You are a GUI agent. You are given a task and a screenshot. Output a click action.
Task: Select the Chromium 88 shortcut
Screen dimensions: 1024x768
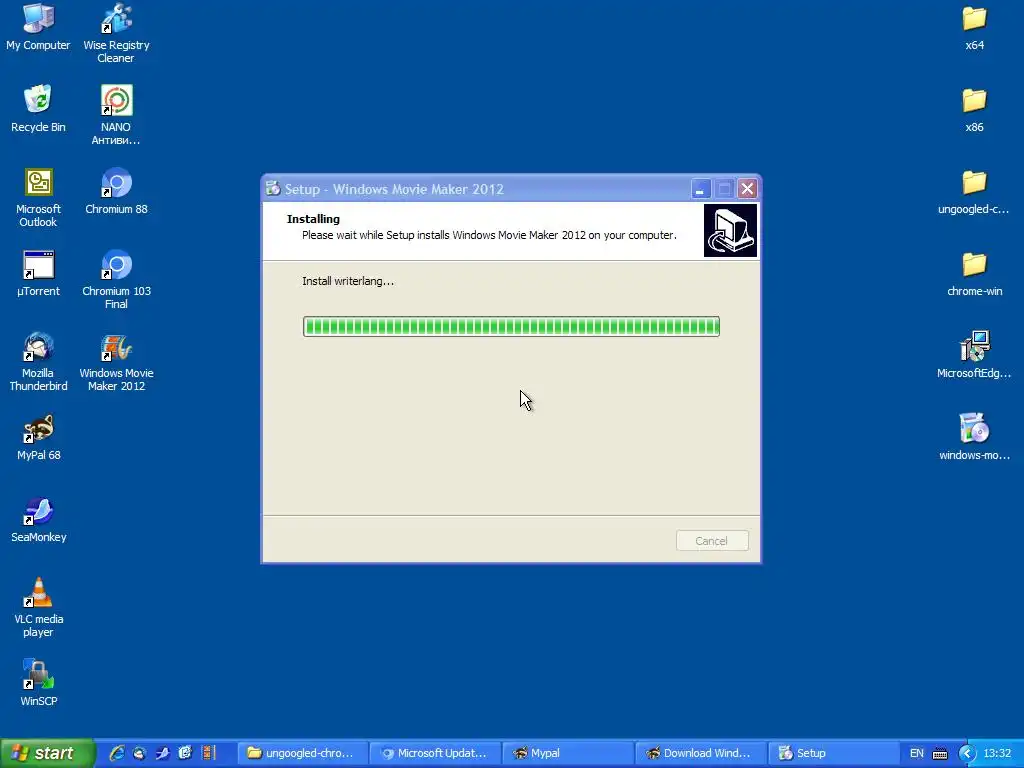click(x=116, y=191)
